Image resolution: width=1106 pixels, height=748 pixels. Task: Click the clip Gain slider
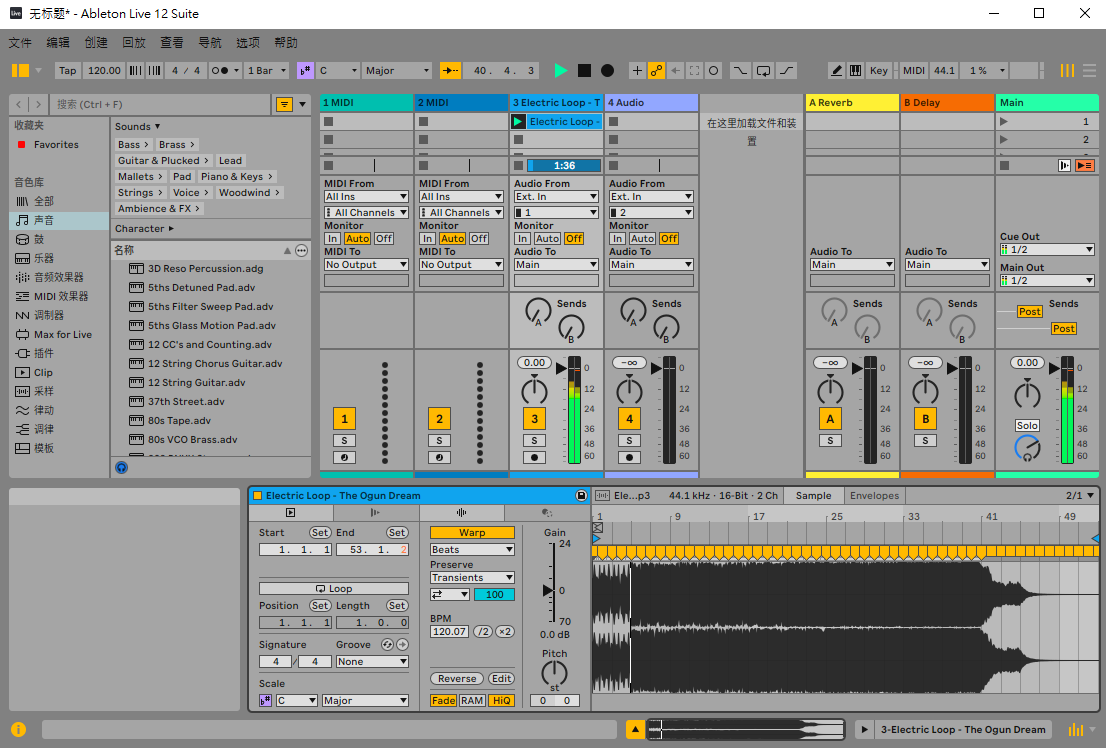(x=549, y=590)
